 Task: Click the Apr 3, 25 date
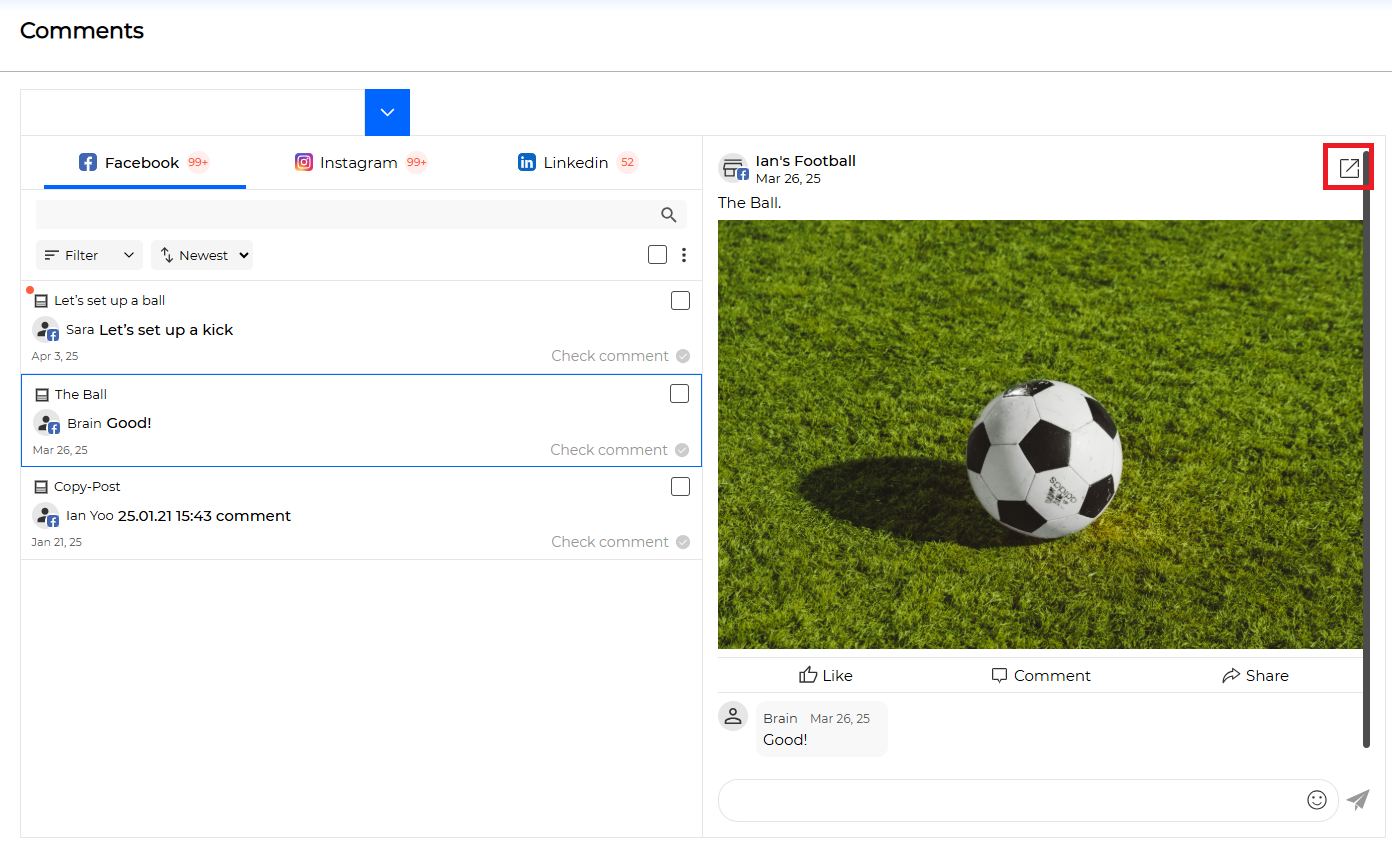coord(55,356)
